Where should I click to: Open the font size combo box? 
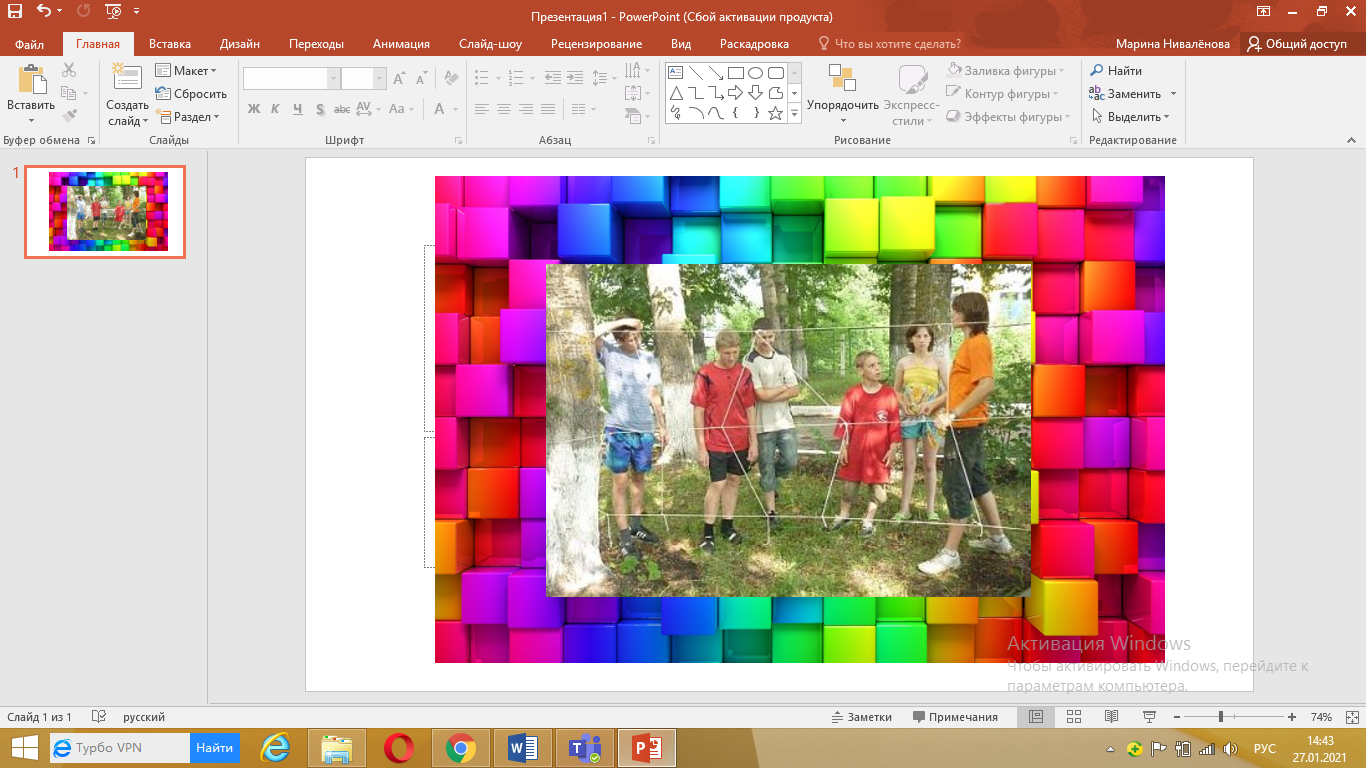363,78
